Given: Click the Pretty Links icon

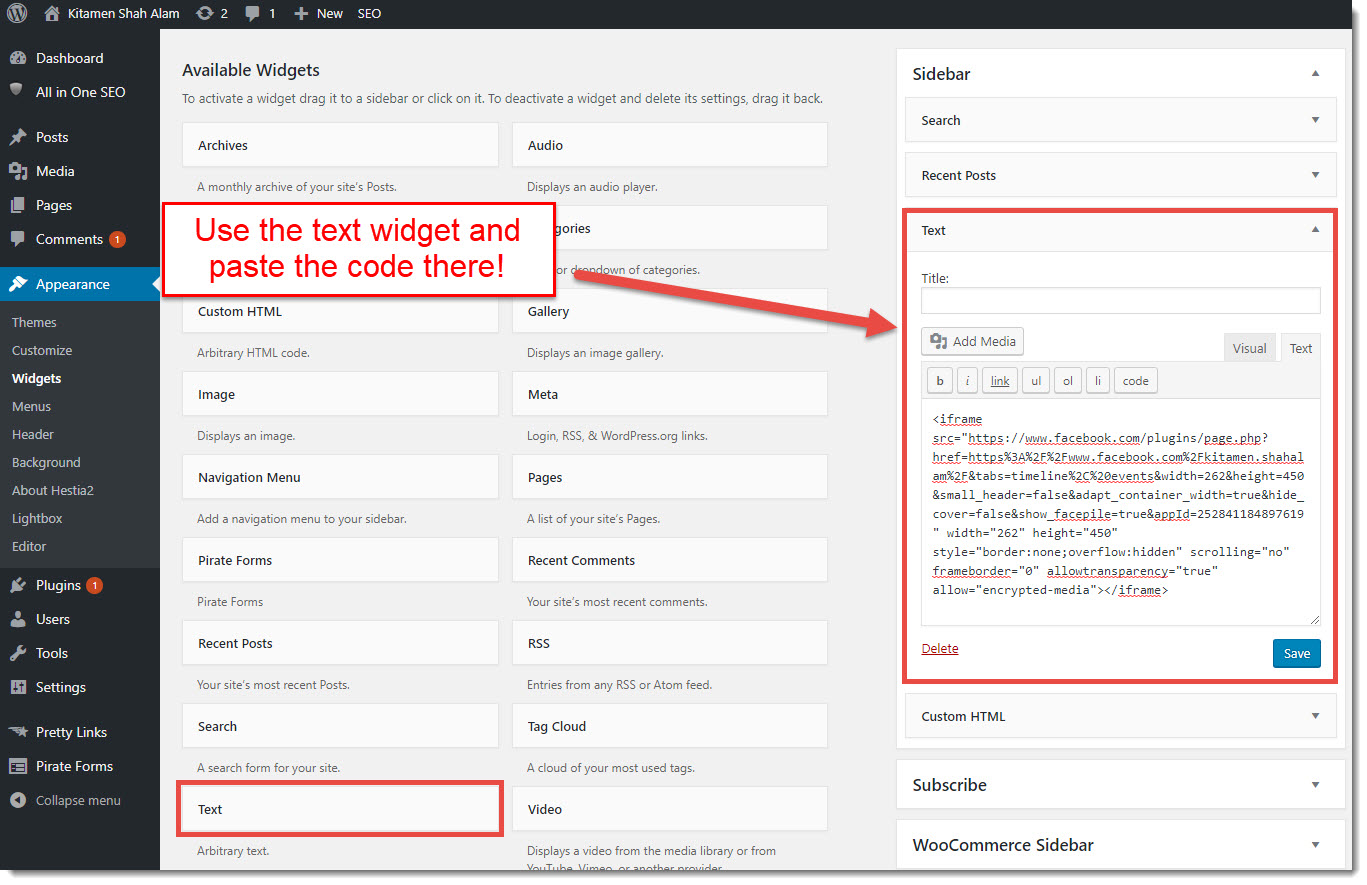Looking at the screenshot, I should coord(18,732).
